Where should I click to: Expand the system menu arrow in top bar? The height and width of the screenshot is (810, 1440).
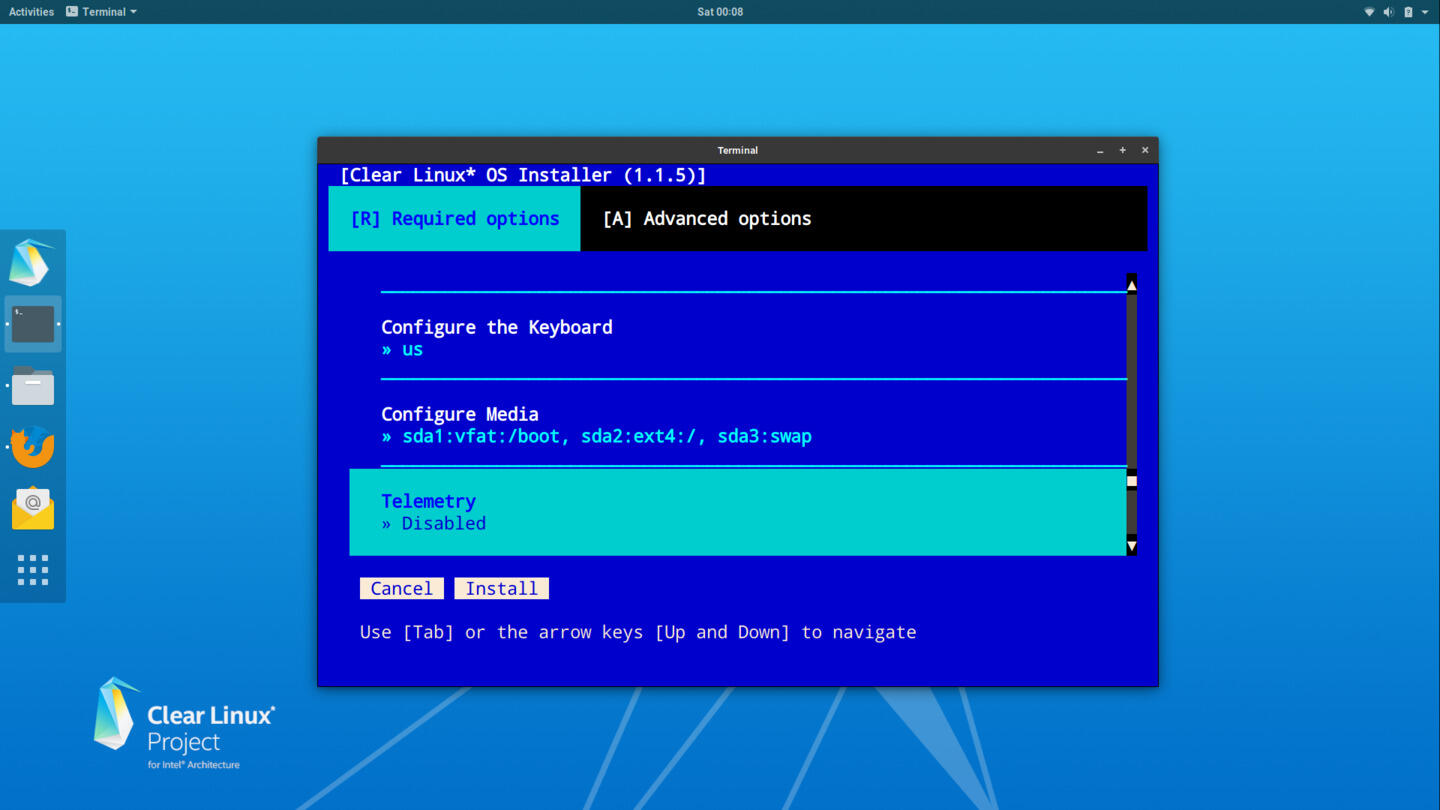[1425, 12]
